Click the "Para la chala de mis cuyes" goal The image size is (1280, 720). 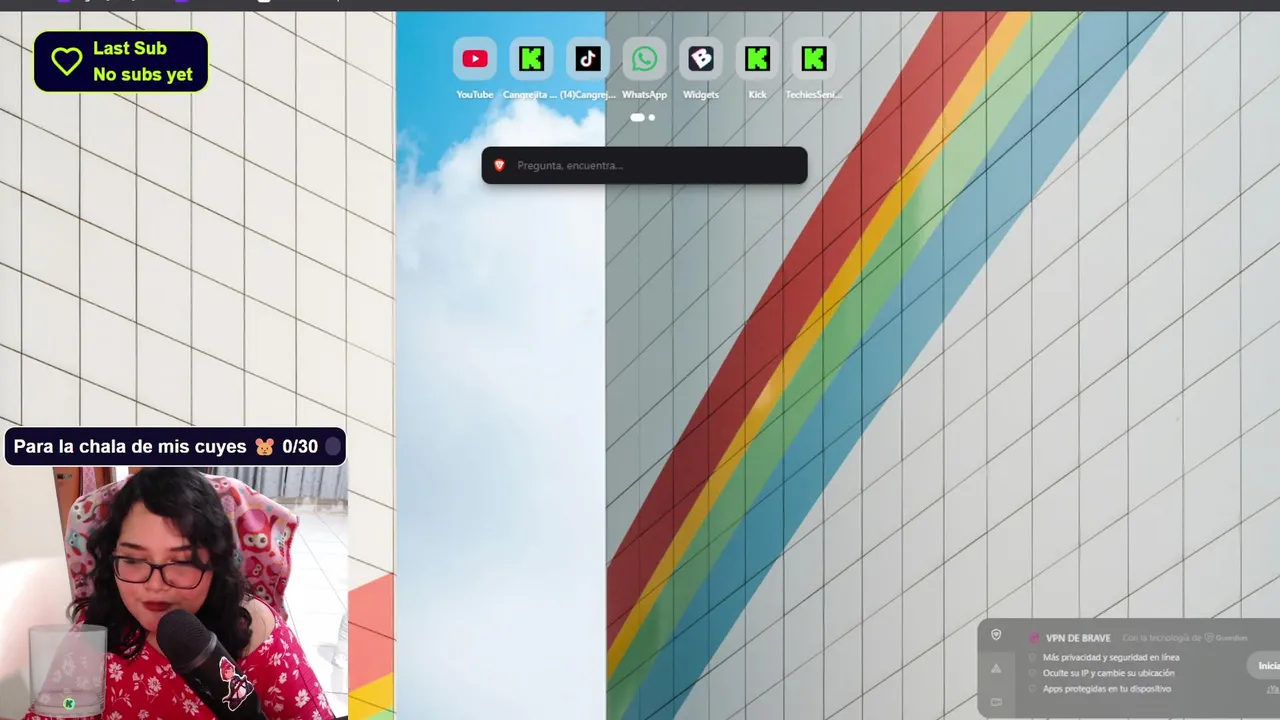click(x=175, y=447)
